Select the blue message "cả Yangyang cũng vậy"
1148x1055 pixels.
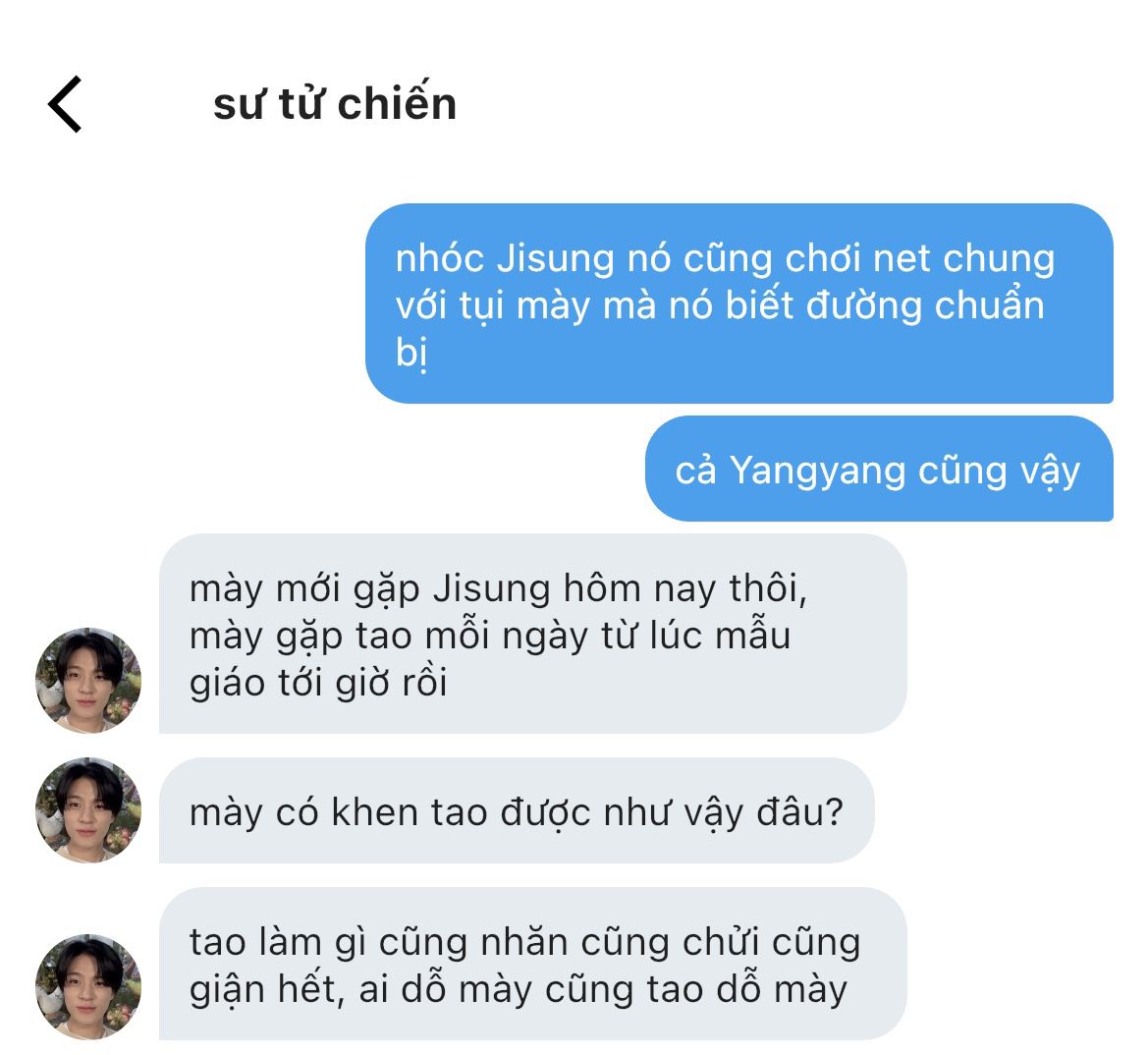point(879,469)
